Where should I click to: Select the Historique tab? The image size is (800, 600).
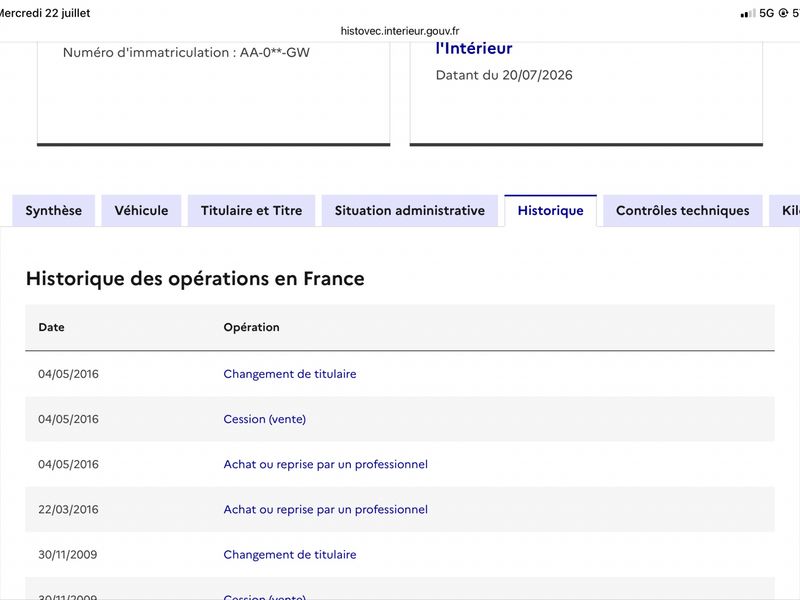click(x=551, y=211)
